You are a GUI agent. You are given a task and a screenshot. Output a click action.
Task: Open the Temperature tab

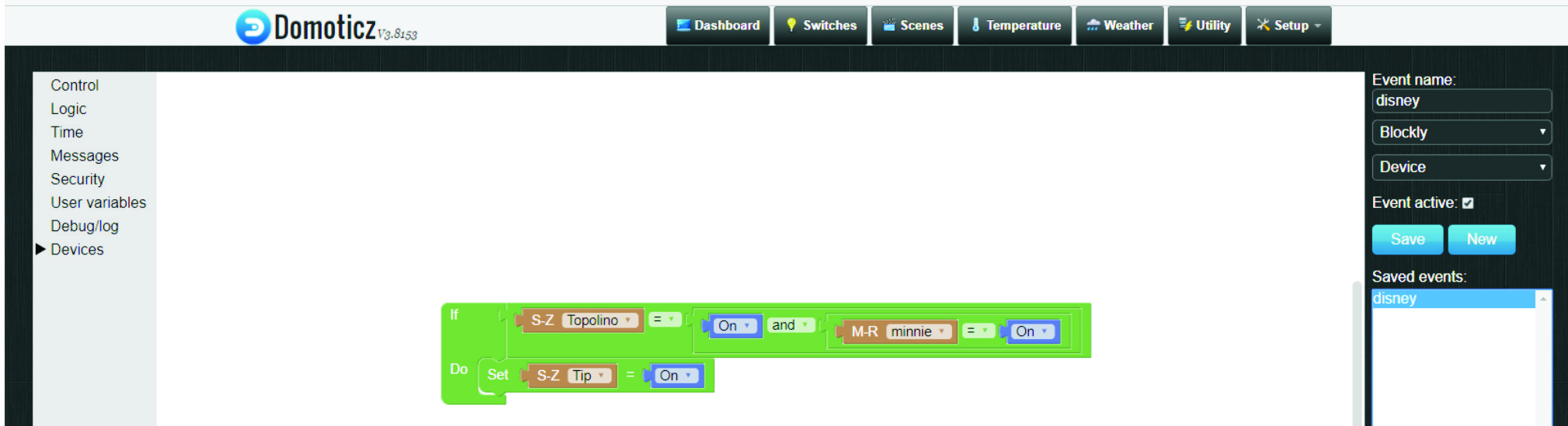coord(1015,26)
